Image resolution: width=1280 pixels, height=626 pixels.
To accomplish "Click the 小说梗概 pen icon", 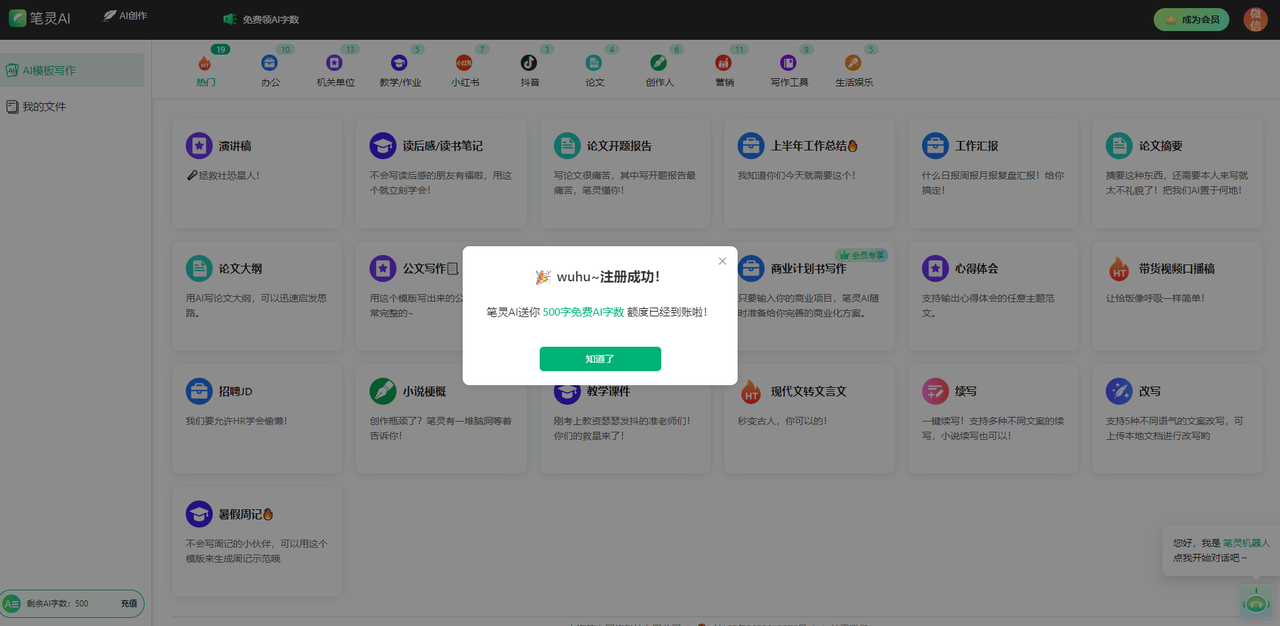I will tap(382, 391).
